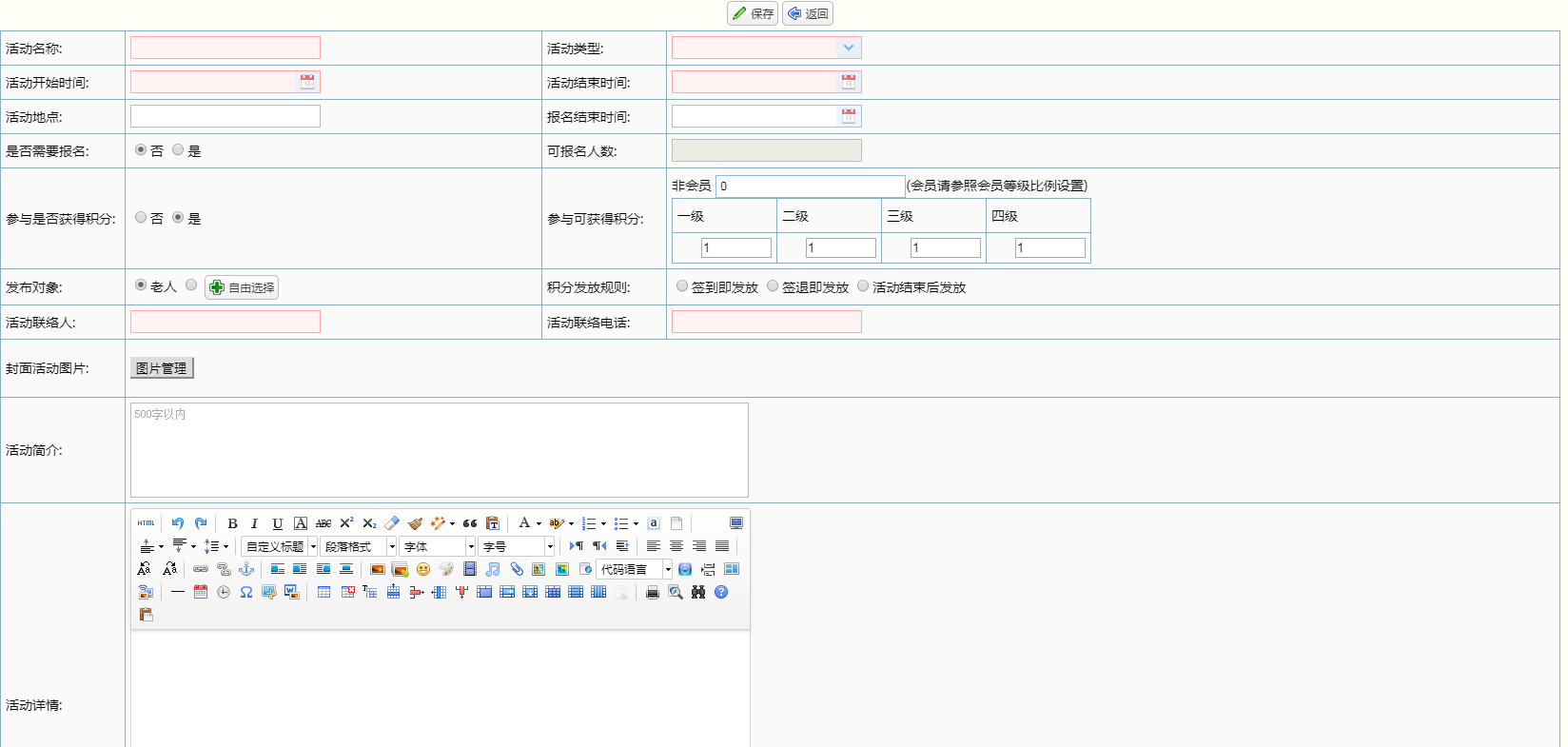The width and height of the screenshot is (1568, 747).
Task: Expand the 字体 font family dropdown
Action: pos(470,546)
